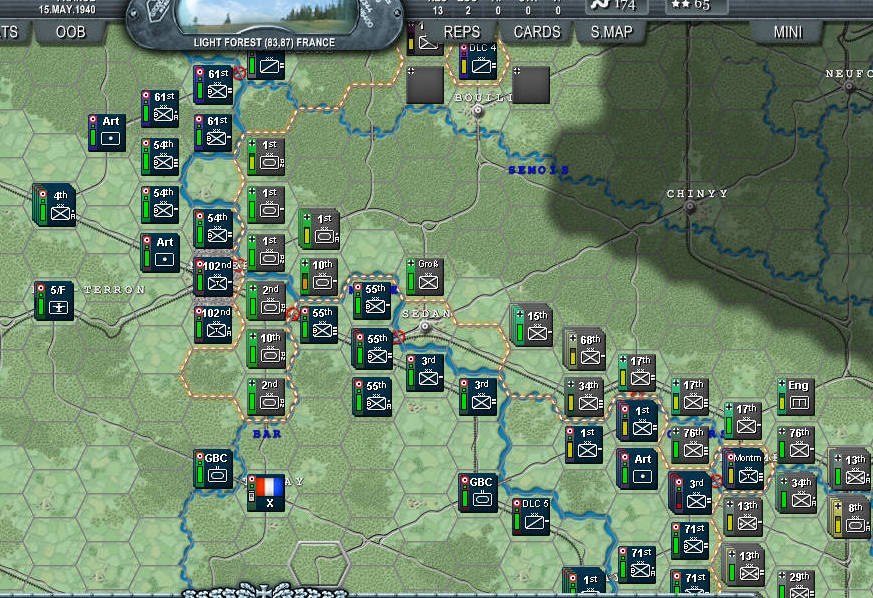Screen dimensions: 873x598
Task: Click the 'TERRON' map label
Action: click(115, 290)
